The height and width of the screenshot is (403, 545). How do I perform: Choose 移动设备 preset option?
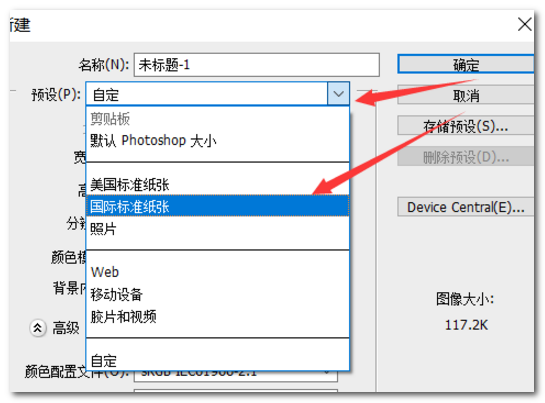(218, 295)
